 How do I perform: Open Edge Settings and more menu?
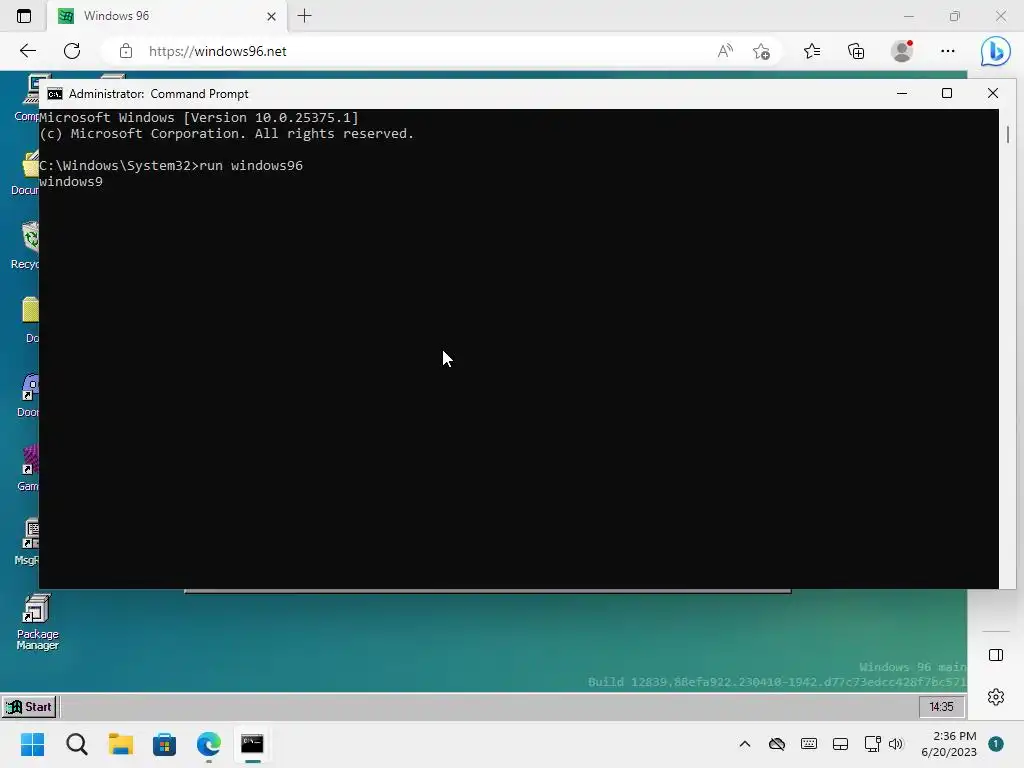click(948, 51)
